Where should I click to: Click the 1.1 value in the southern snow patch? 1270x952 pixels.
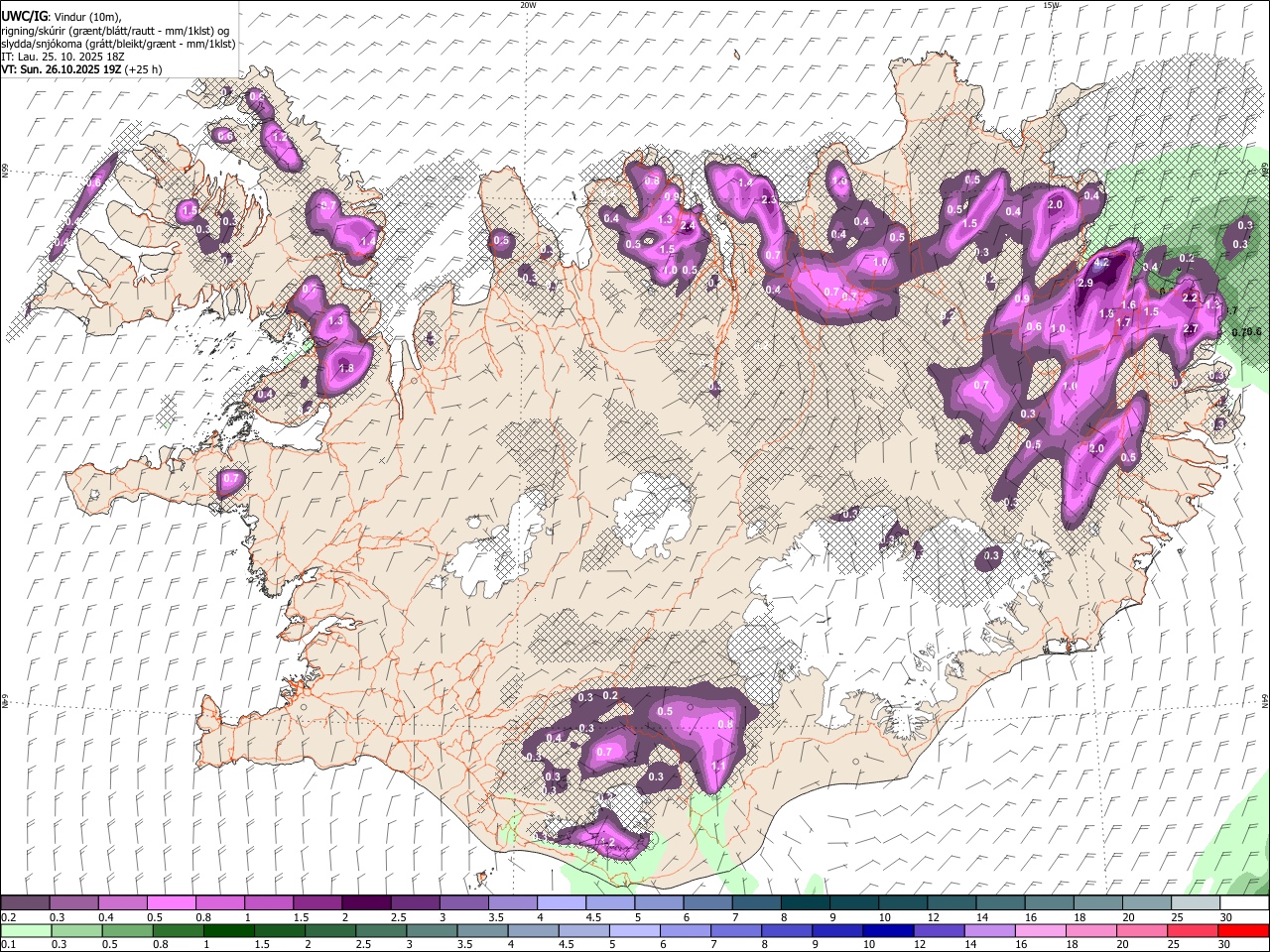point(718,768)
